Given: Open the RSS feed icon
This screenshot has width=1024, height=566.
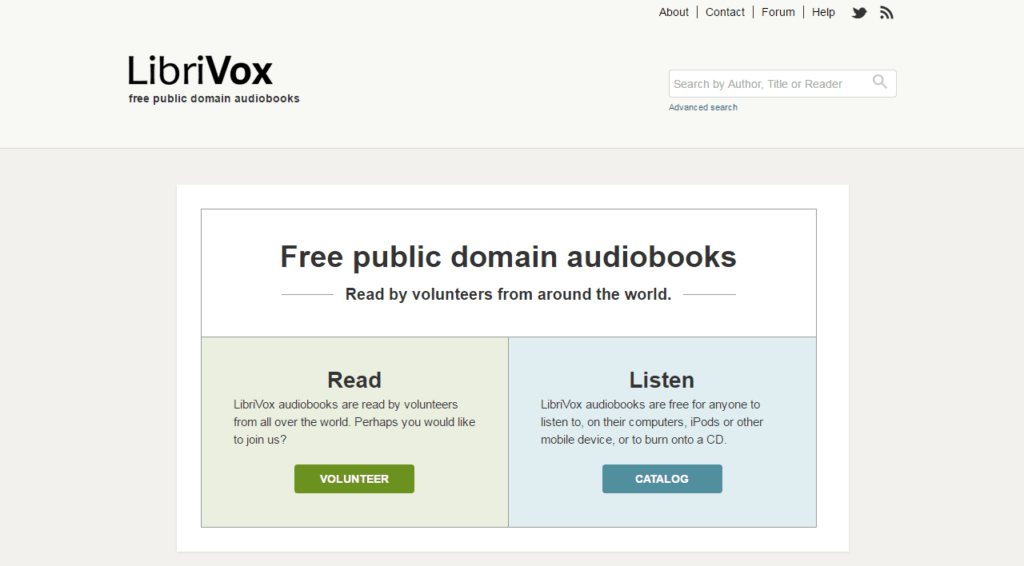Looking at the screenshot, I should [886, 12].
